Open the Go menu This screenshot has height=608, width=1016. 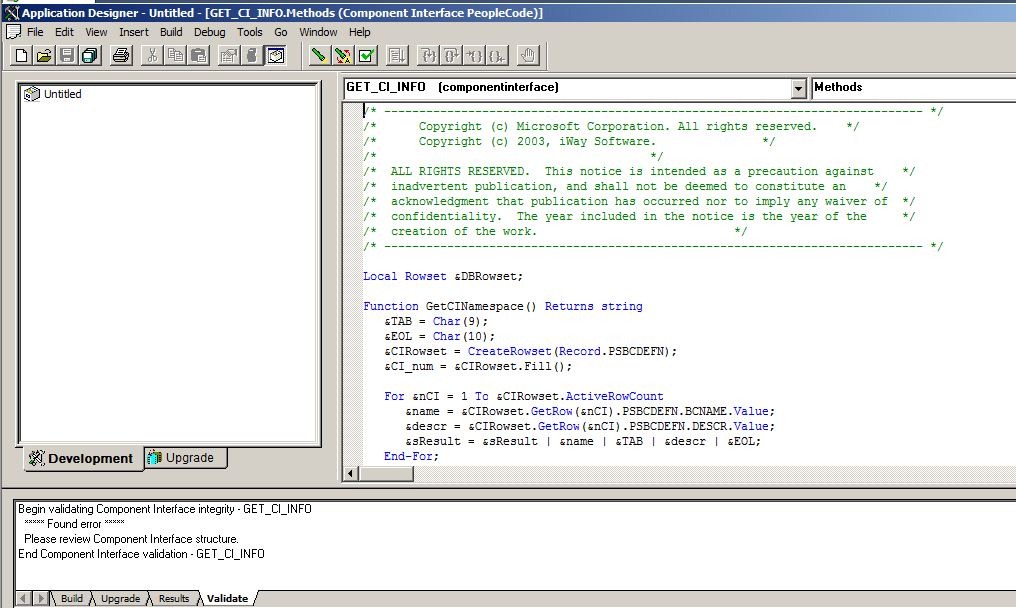(281, 32)
